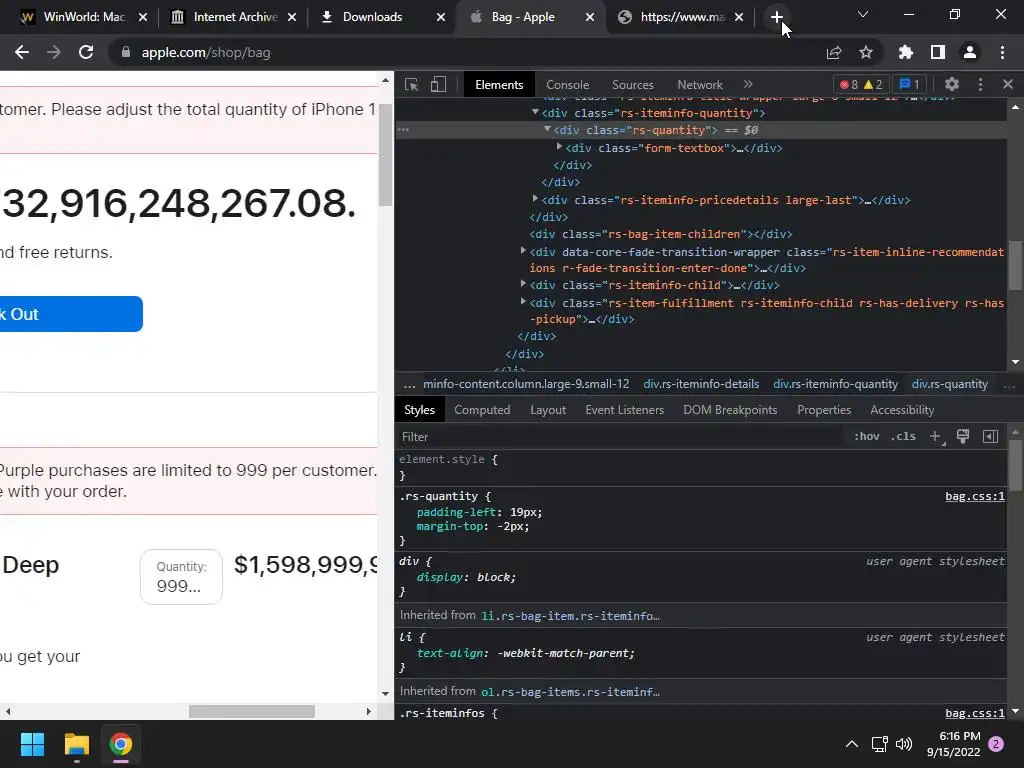Screen dimensions: 1024x768
Task: Switch to the Console tab
Action: click(x=568, y=85)
